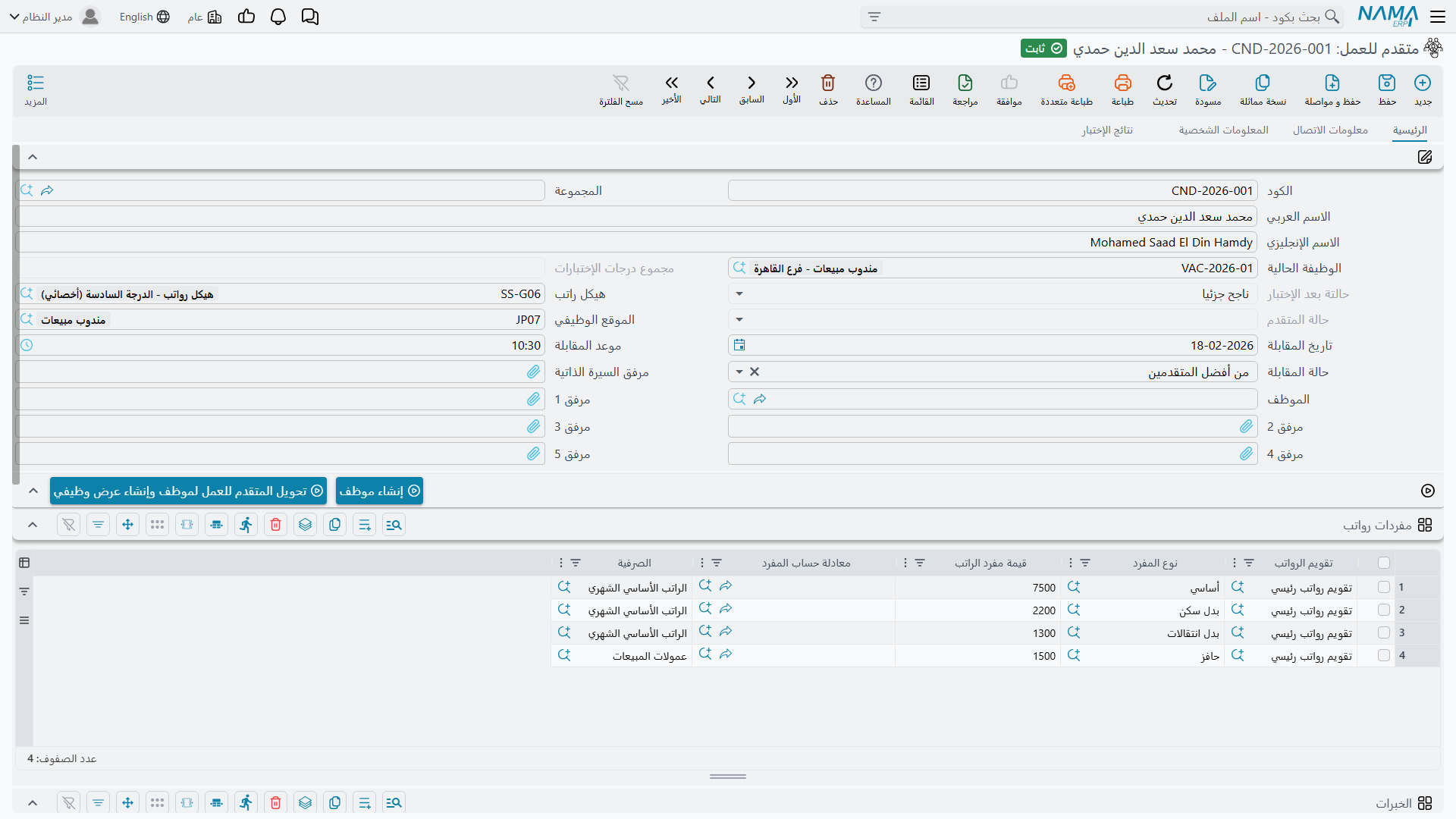1456x819 pixels.
Task: Open the القائمة list icon
Action: [921, 83]
